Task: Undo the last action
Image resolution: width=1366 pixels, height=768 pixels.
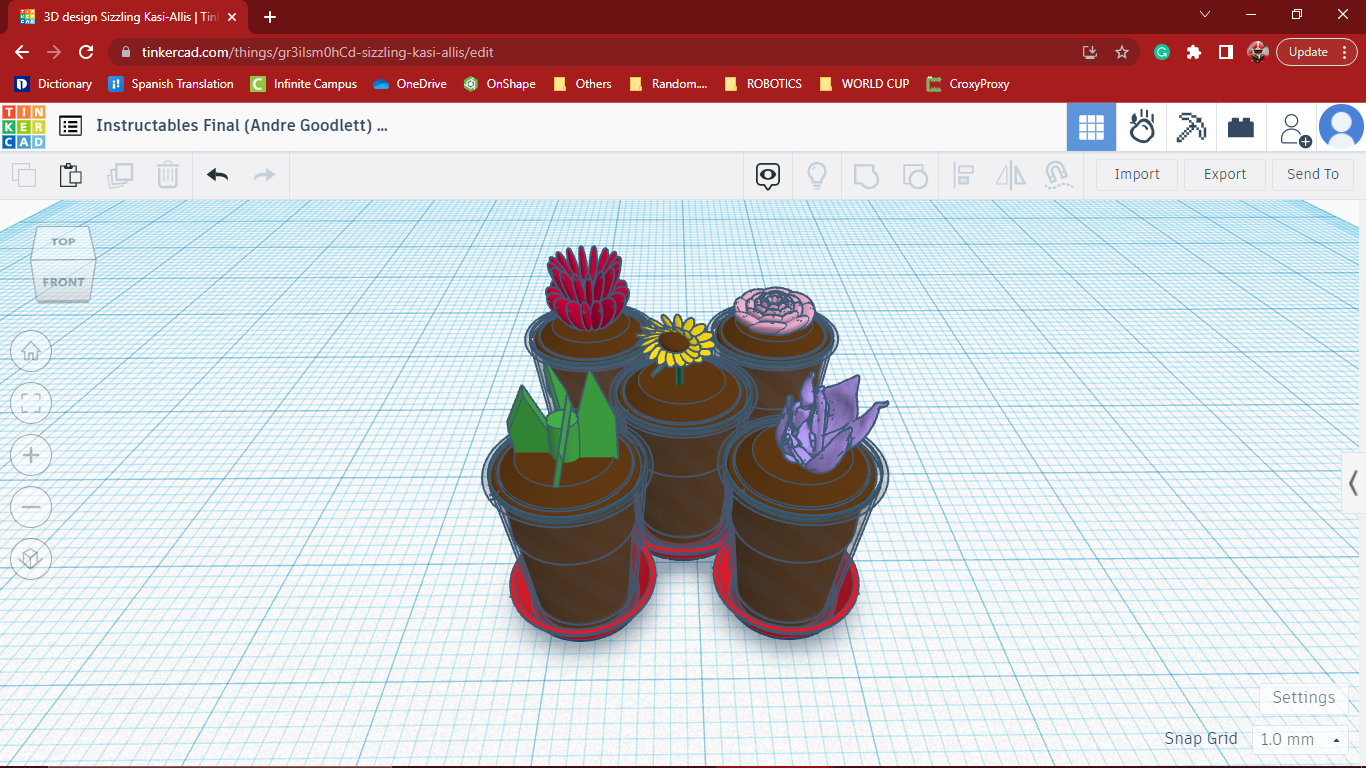Action: point(216,174)
